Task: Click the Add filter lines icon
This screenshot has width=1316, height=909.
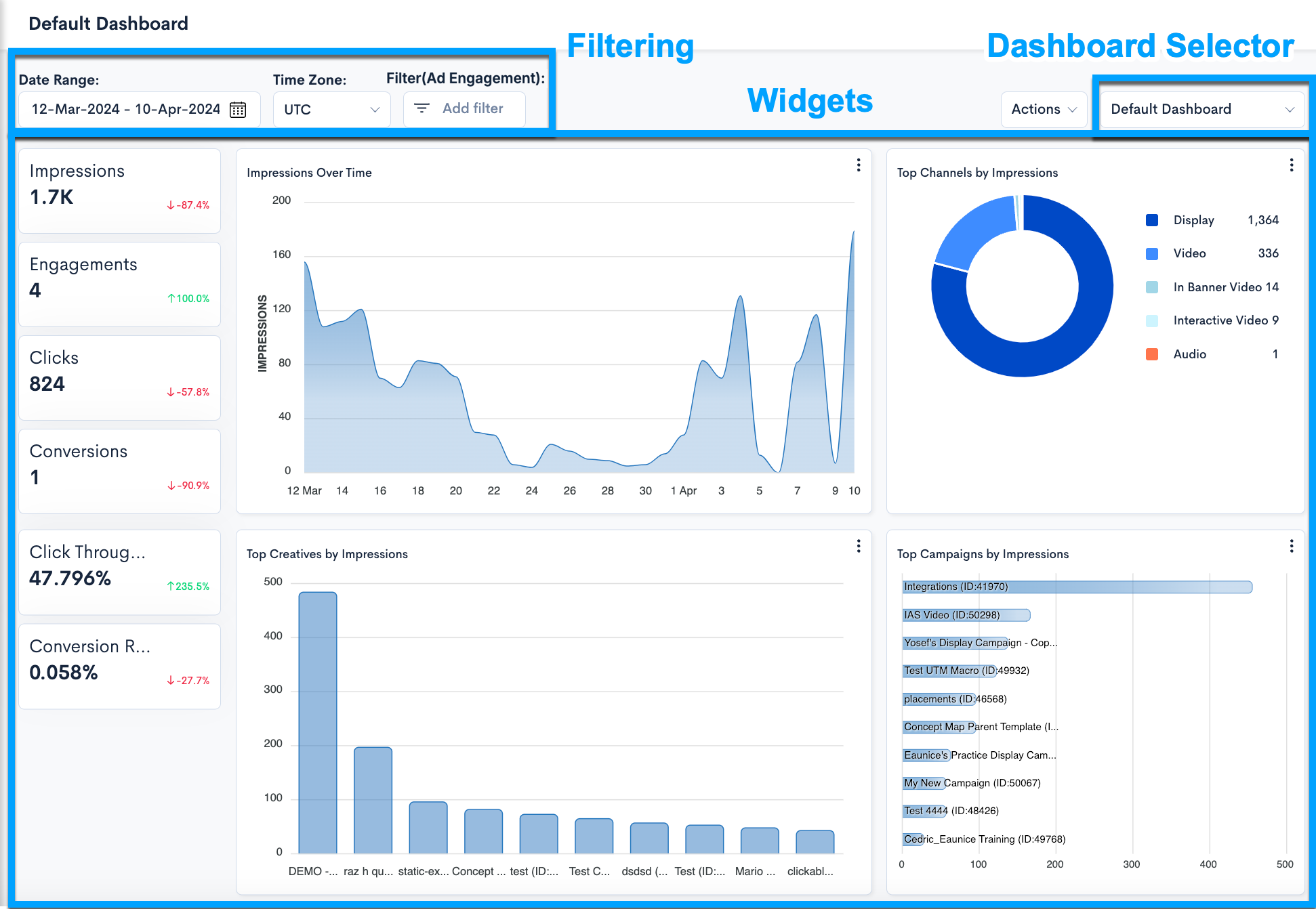Action: (x=421, y=108)
